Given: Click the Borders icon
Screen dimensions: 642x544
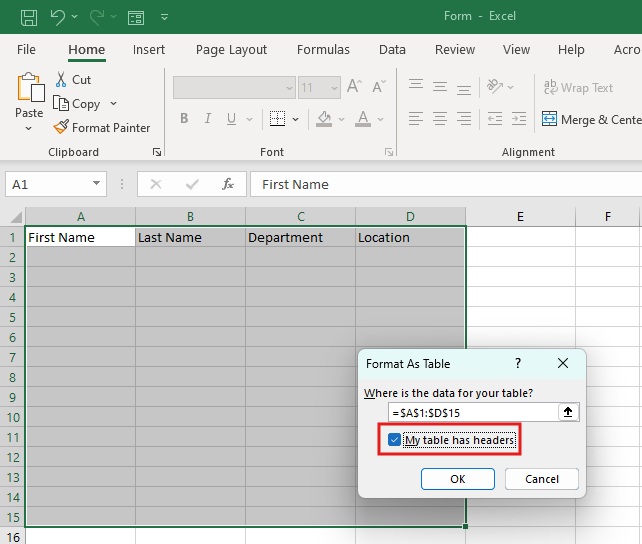Looking at the screenshot, I should (x=277, y=119).
